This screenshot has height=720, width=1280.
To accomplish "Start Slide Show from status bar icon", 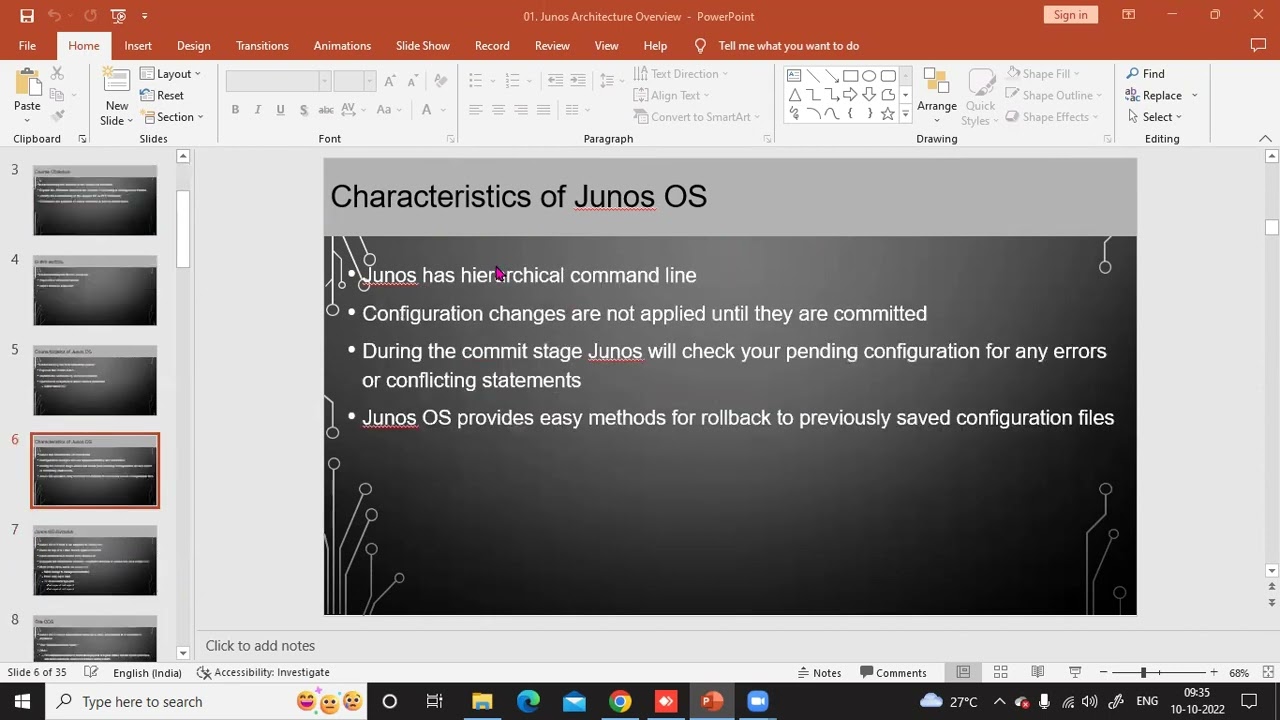I will pyautogui.click(x=1075, y=673).
